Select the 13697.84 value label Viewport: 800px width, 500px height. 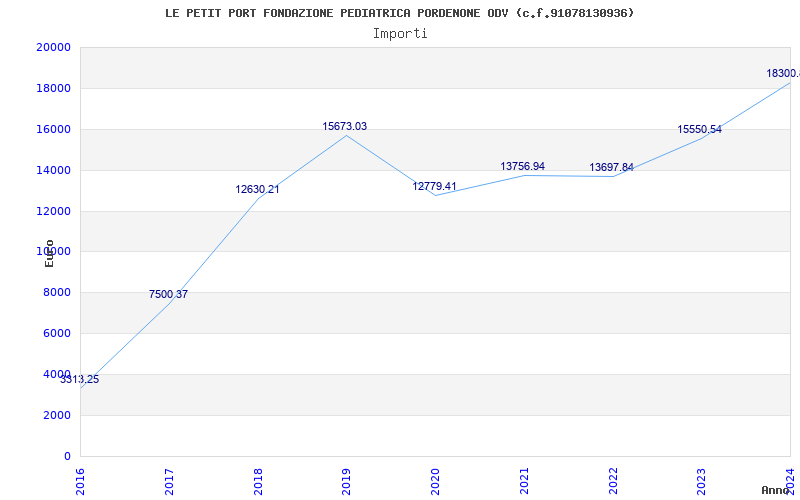click(x=611, y=168)
